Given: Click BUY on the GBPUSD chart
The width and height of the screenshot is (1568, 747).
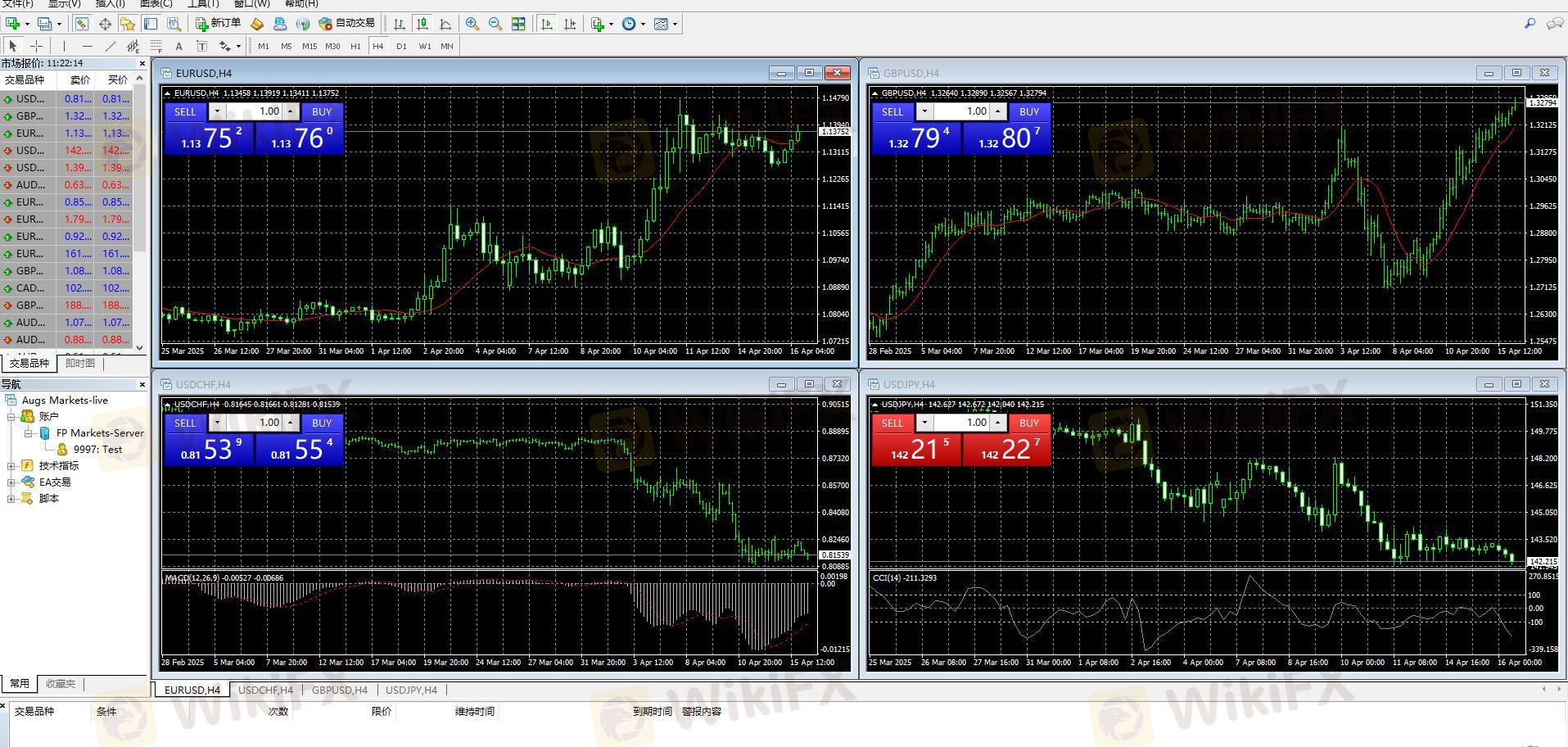Looking at the screenshot, I should pos(1029,111).
